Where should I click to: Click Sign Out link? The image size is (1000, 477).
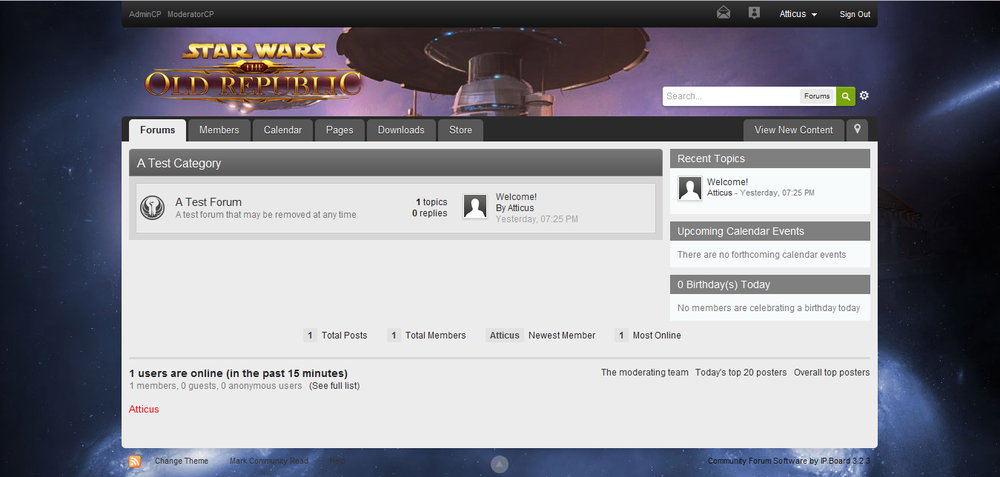pyautogui.click(x=855, y=14)
